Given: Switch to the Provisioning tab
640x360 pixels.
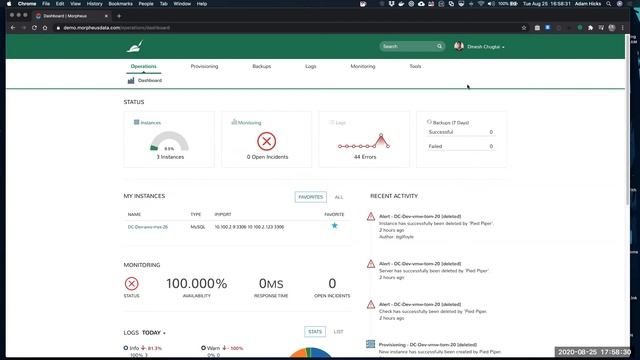Looking at the screenshot, I should click(204, 66).
